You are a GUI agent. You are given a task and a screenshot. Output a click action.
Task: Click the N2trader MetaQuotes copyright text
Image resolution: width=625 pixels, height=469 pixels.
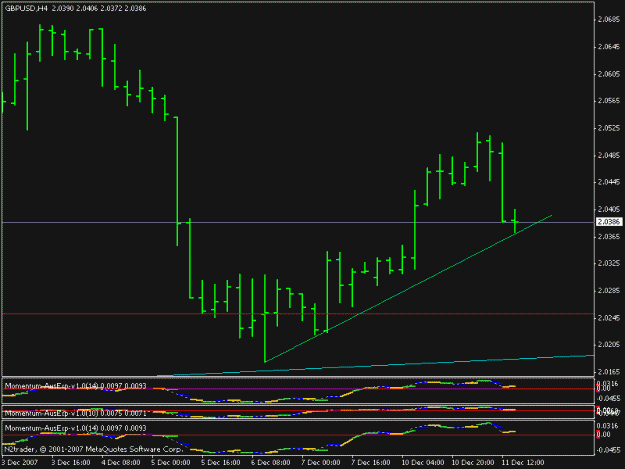click(93, 449)
